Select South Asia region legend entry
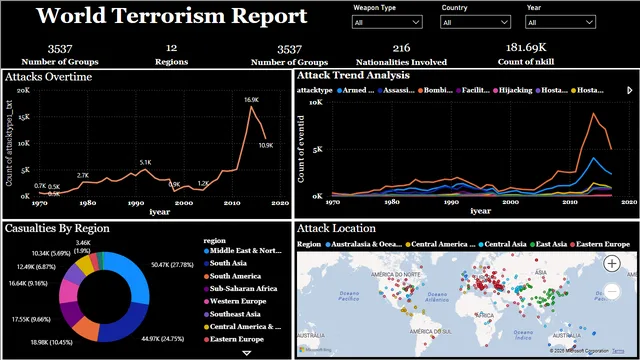This screenshot has width=640, height=360. tap(225, 263)
